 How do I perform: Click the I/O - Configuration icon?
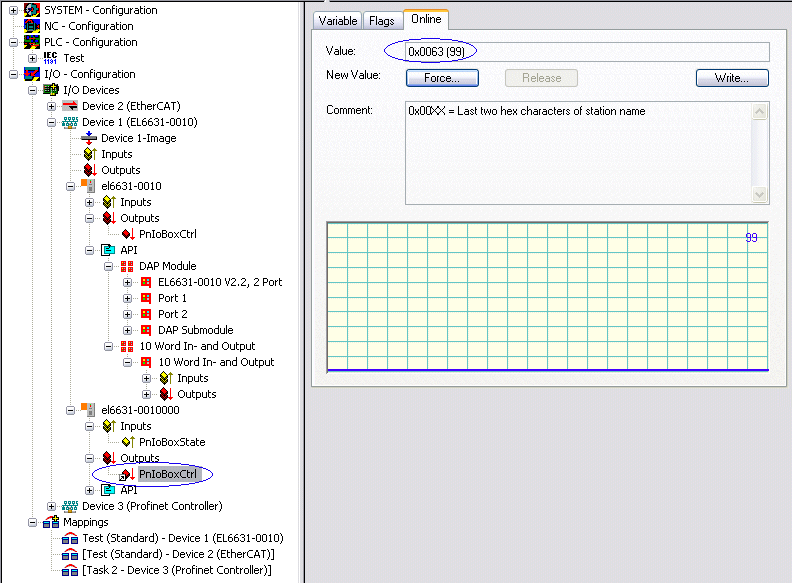click(x=32, y=74)
